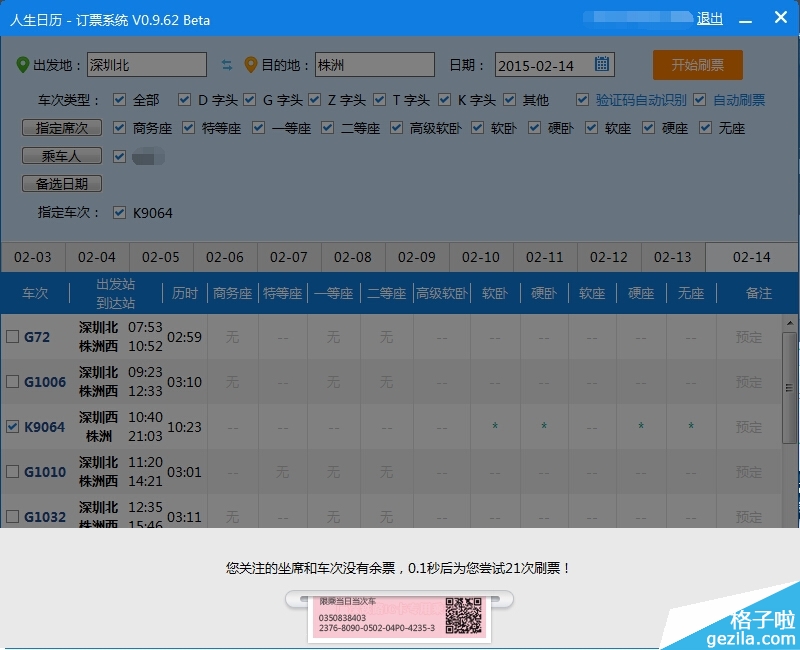Minimize the ticket booking window
This screenshot has height=650, width=800.
743,18
